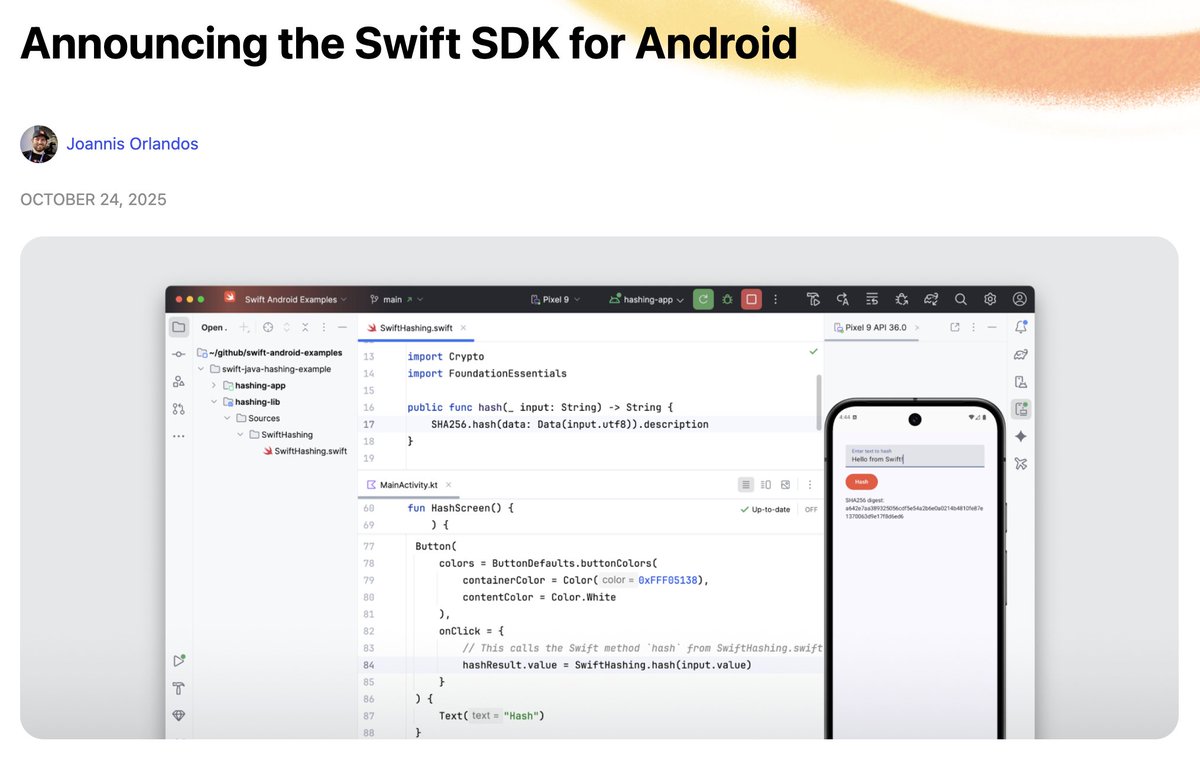Image resolution: width=1200 pixels, height=760 pixels.
Task: Open the gem-shaped tool window icon
Action: [x=178, y=715]
